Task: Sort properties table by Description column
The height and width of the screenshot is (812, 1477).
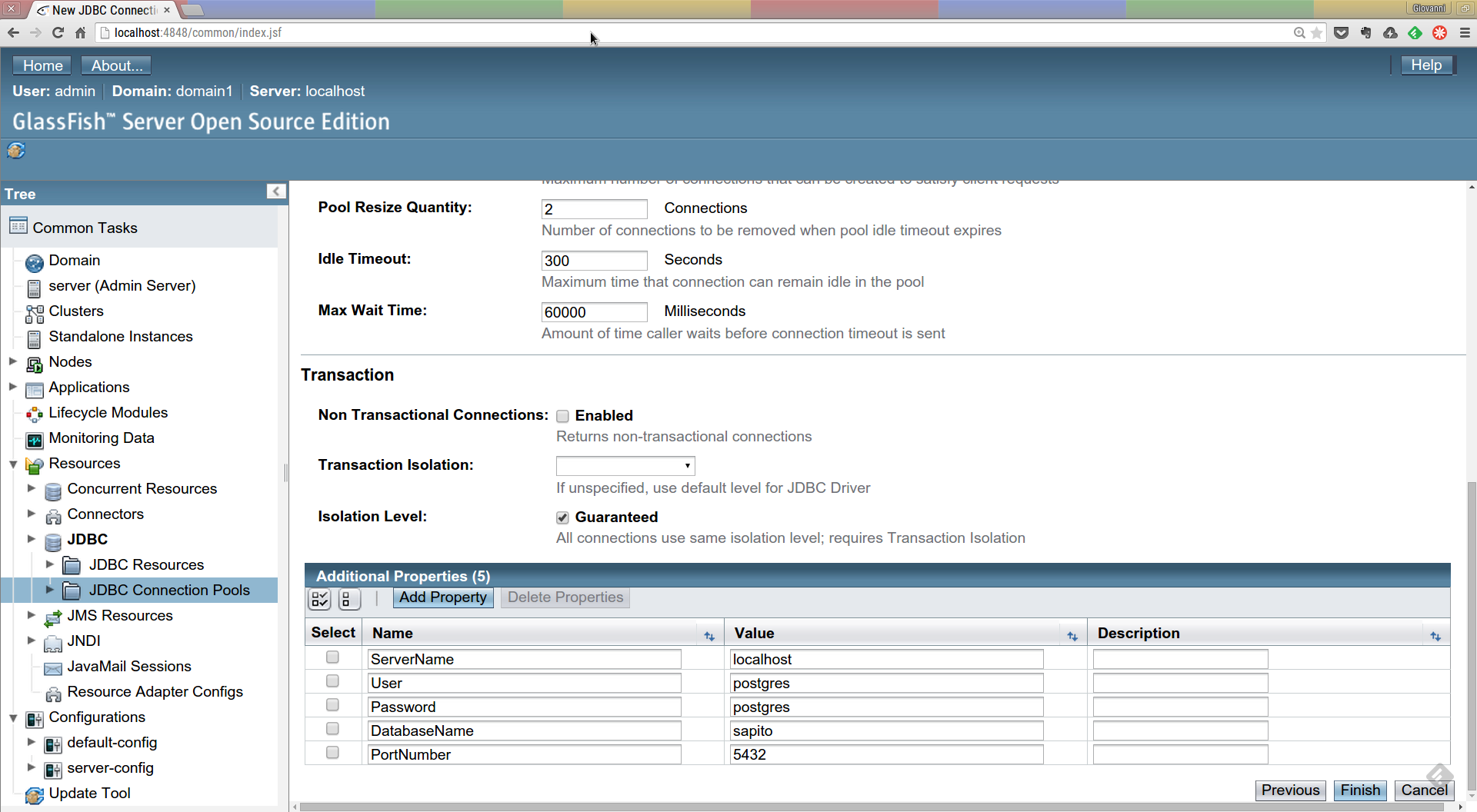Action: (x=1435, y=636)
